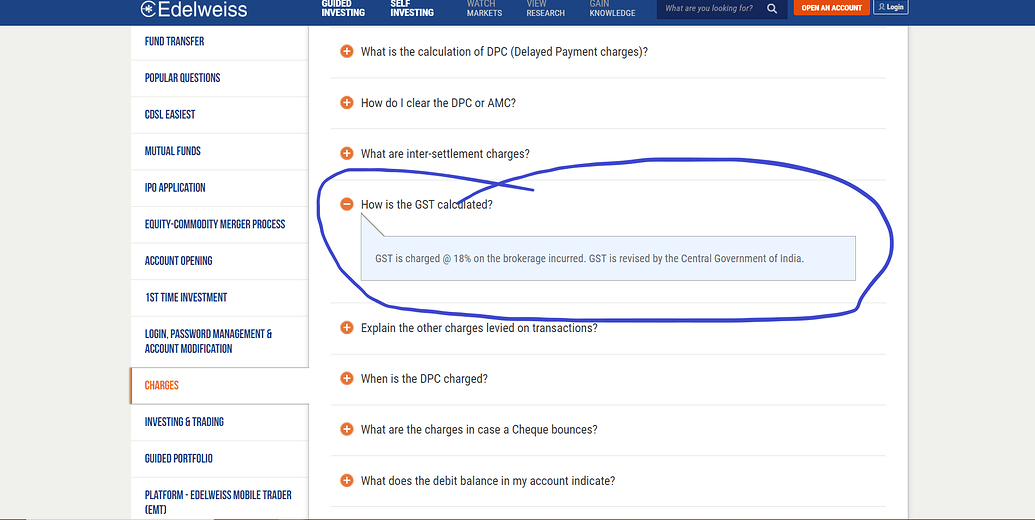
Task: Open the Watch Markets menu
Action: 484,8
